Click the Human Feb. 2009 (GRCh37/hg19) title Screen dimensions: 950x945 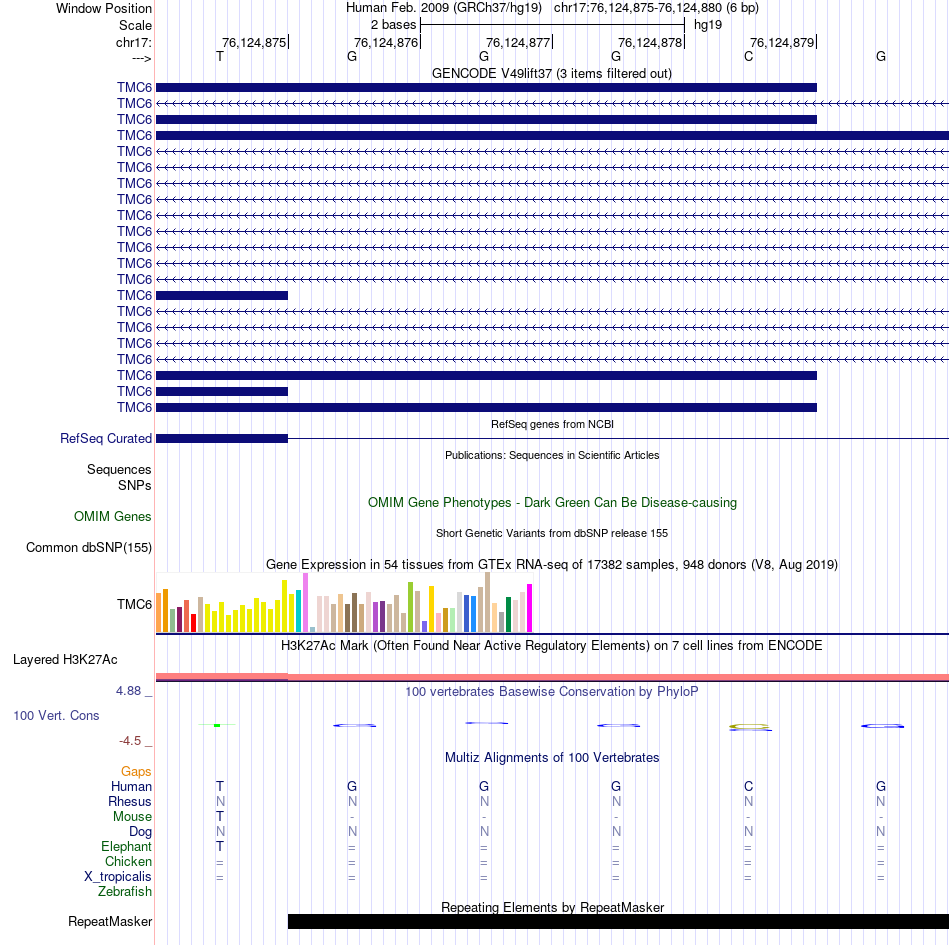(443, 8)
